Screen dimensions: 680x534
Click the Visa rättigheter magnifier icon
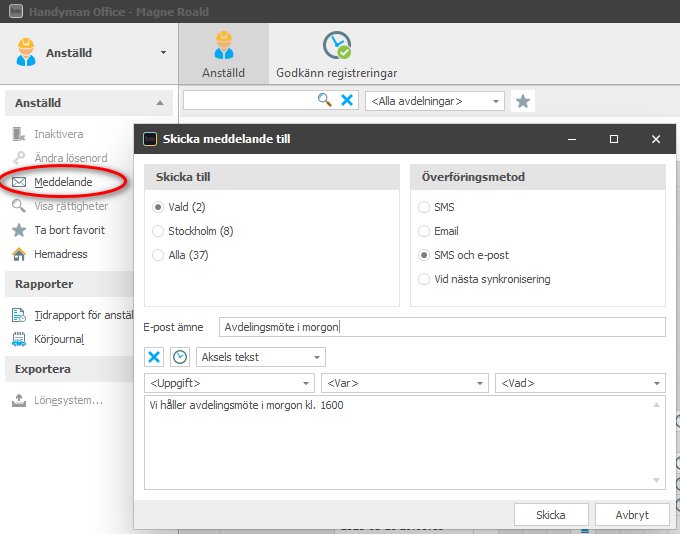19,206
